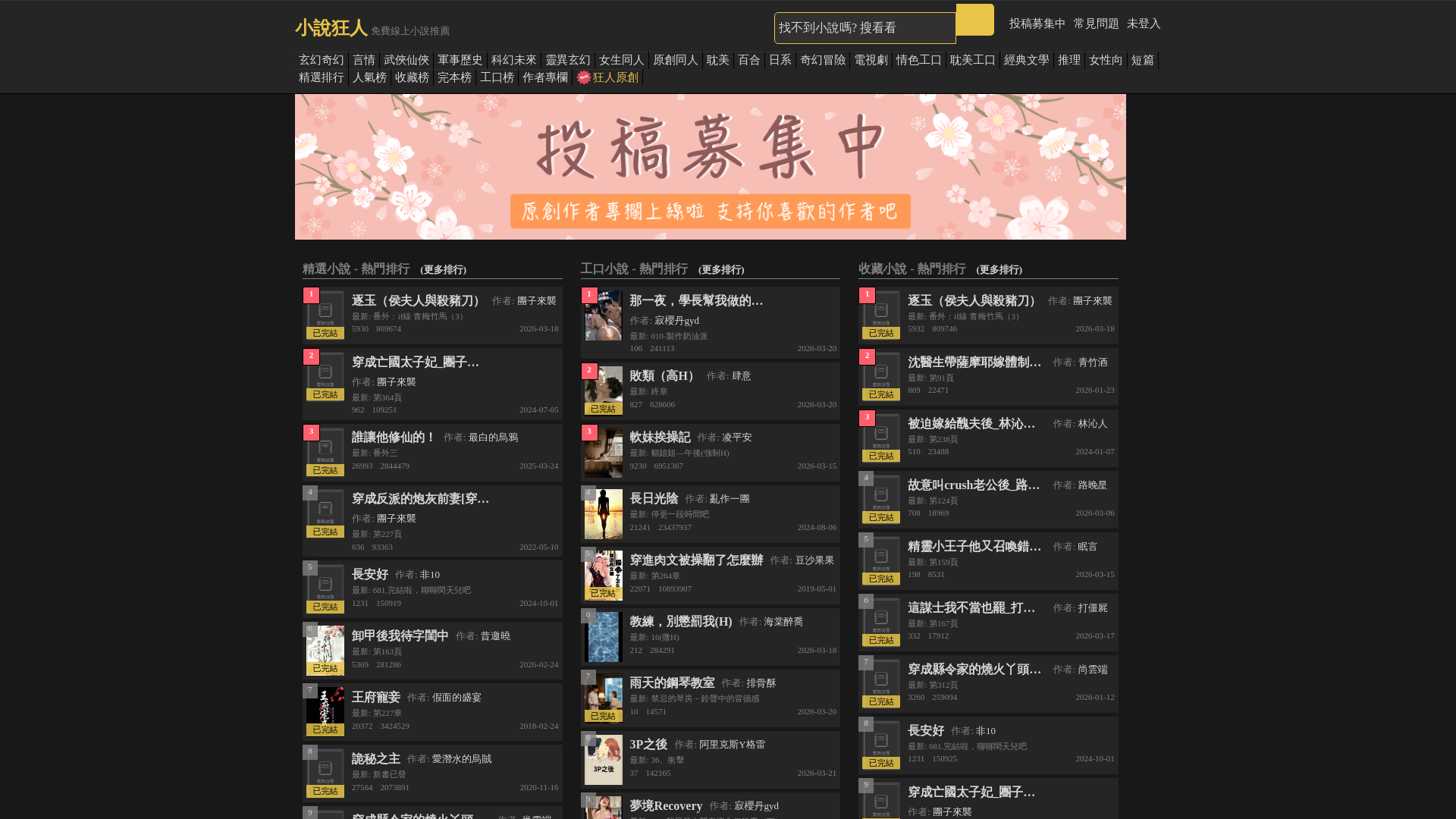Open novel 誰讓他修仙的！

click(x=394, y=438)
